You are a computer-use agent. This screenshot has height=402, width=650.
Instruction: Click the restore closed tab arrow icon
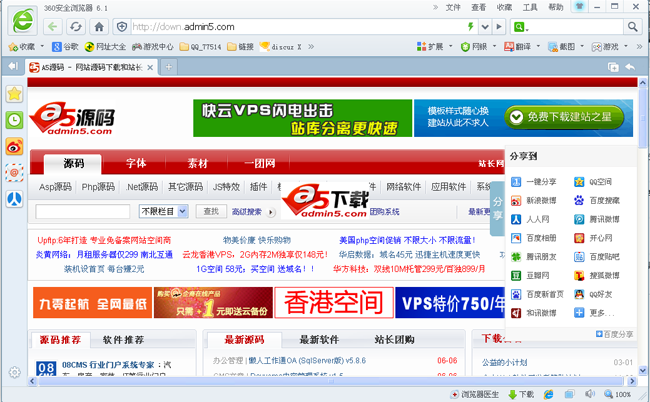coord(630,67)
